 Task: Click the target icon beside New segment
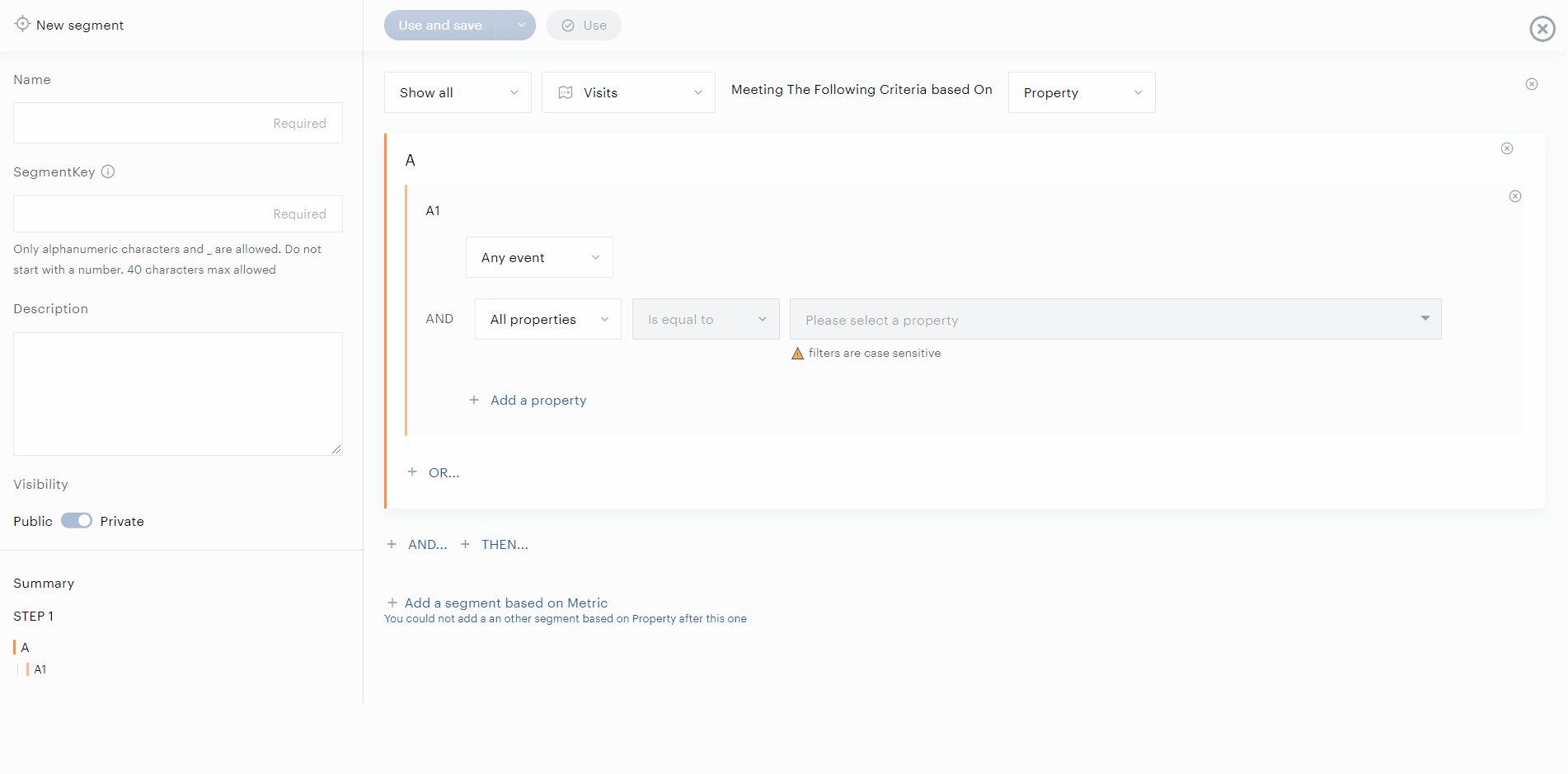pyautogui.click(x=22, y=24)
